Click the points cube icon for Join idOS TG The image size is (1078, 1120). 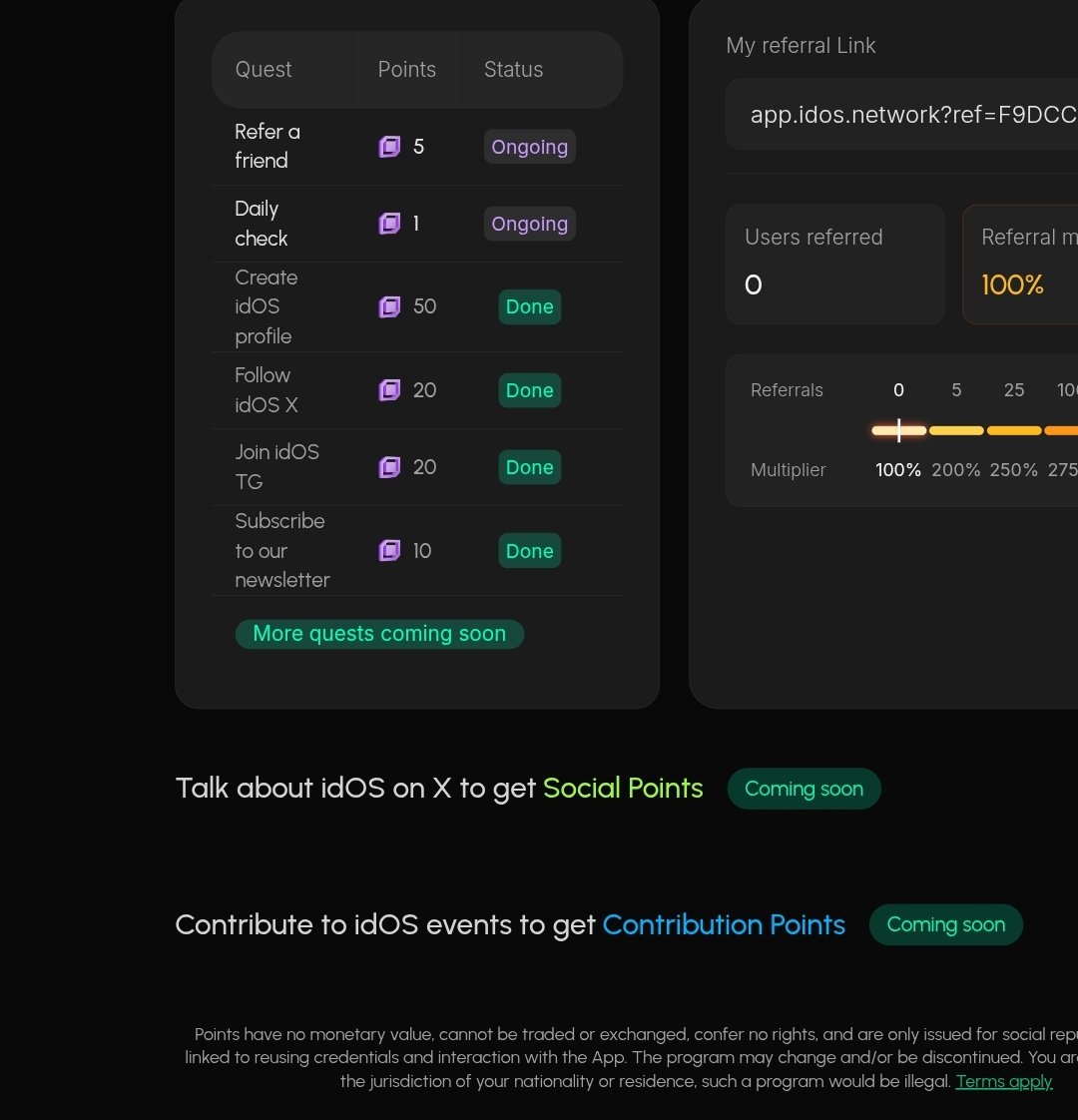(389, 467)
